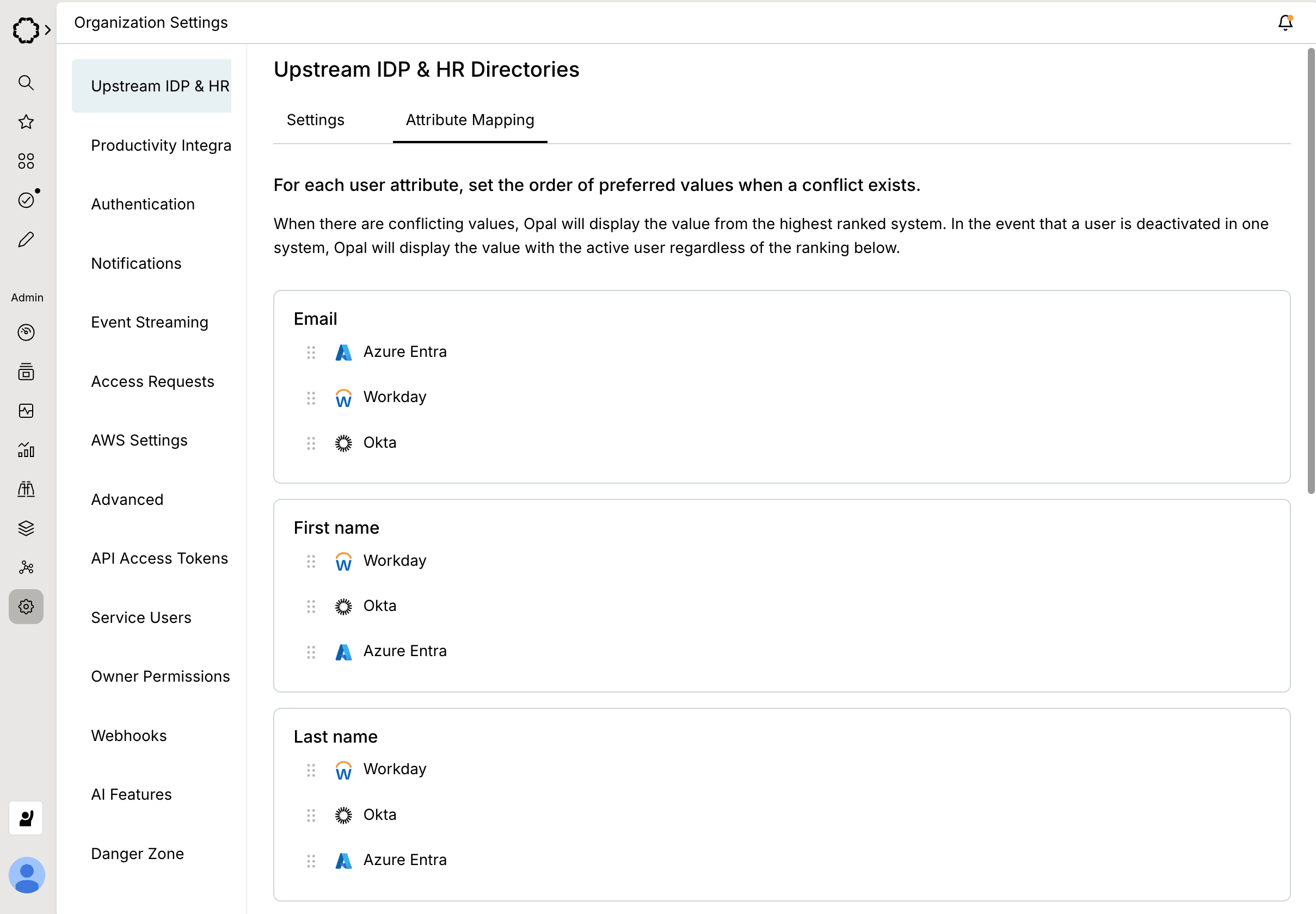Open the apps grid icon

tap(26, 161)
